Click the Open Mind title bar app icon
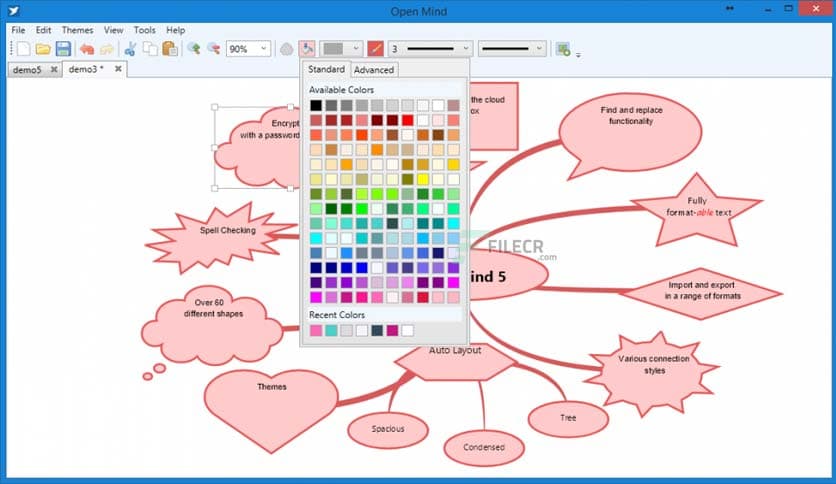This screenshot has width=836, height=484. [13, 11]
